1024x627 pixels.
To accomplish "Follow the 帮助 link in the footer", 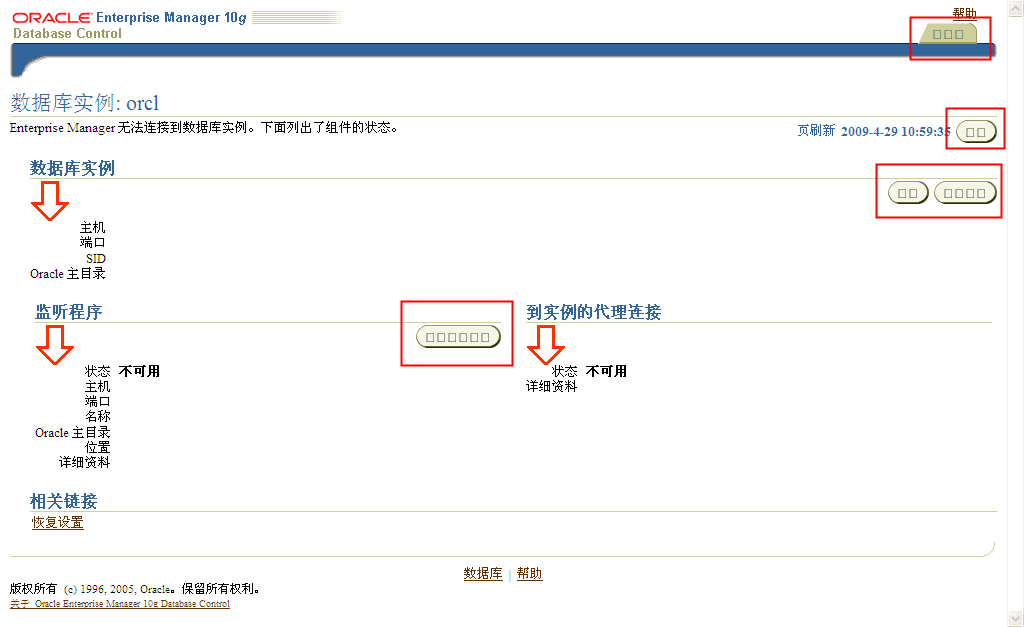I will click(x=530, y=574).
